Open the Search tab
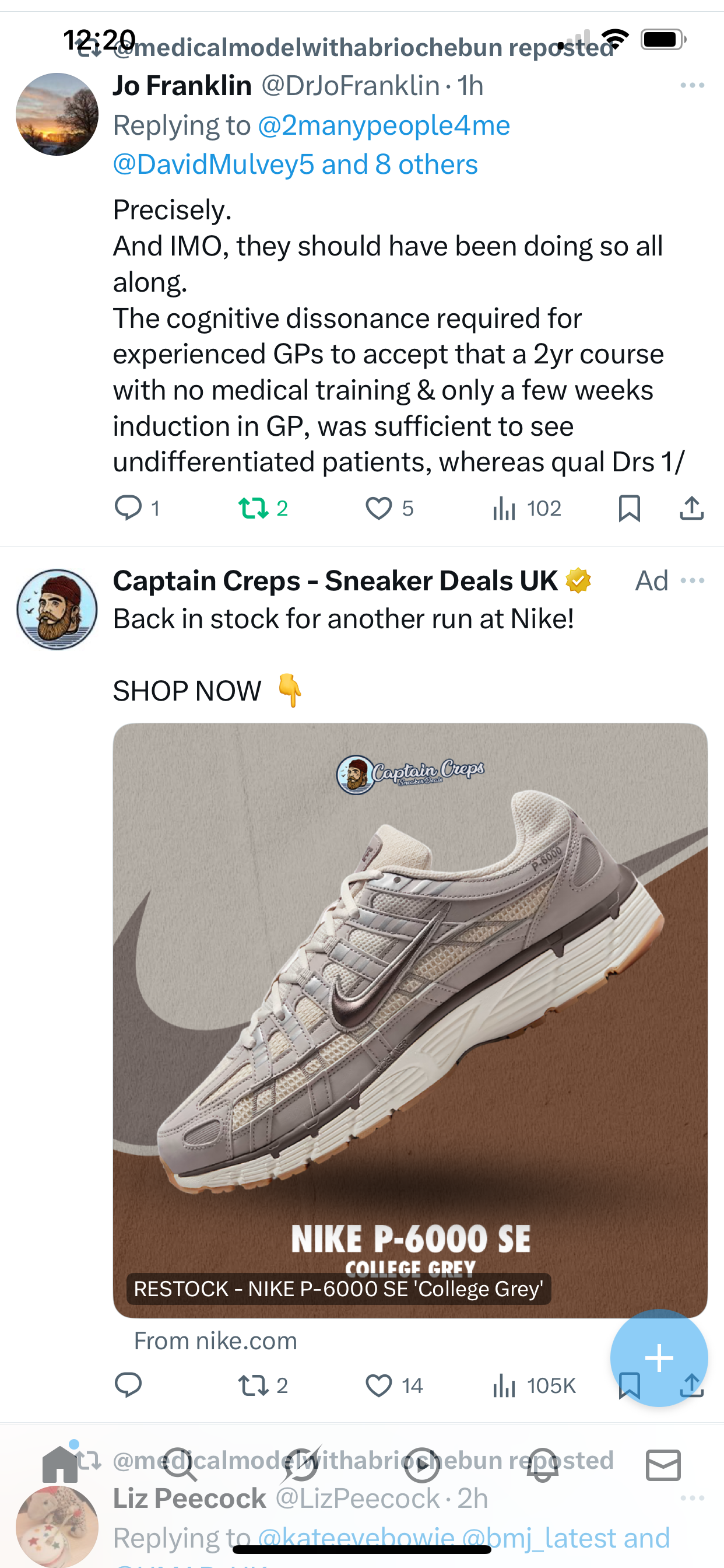This screenshot has width=724, height=1568. click(180, 1465)
